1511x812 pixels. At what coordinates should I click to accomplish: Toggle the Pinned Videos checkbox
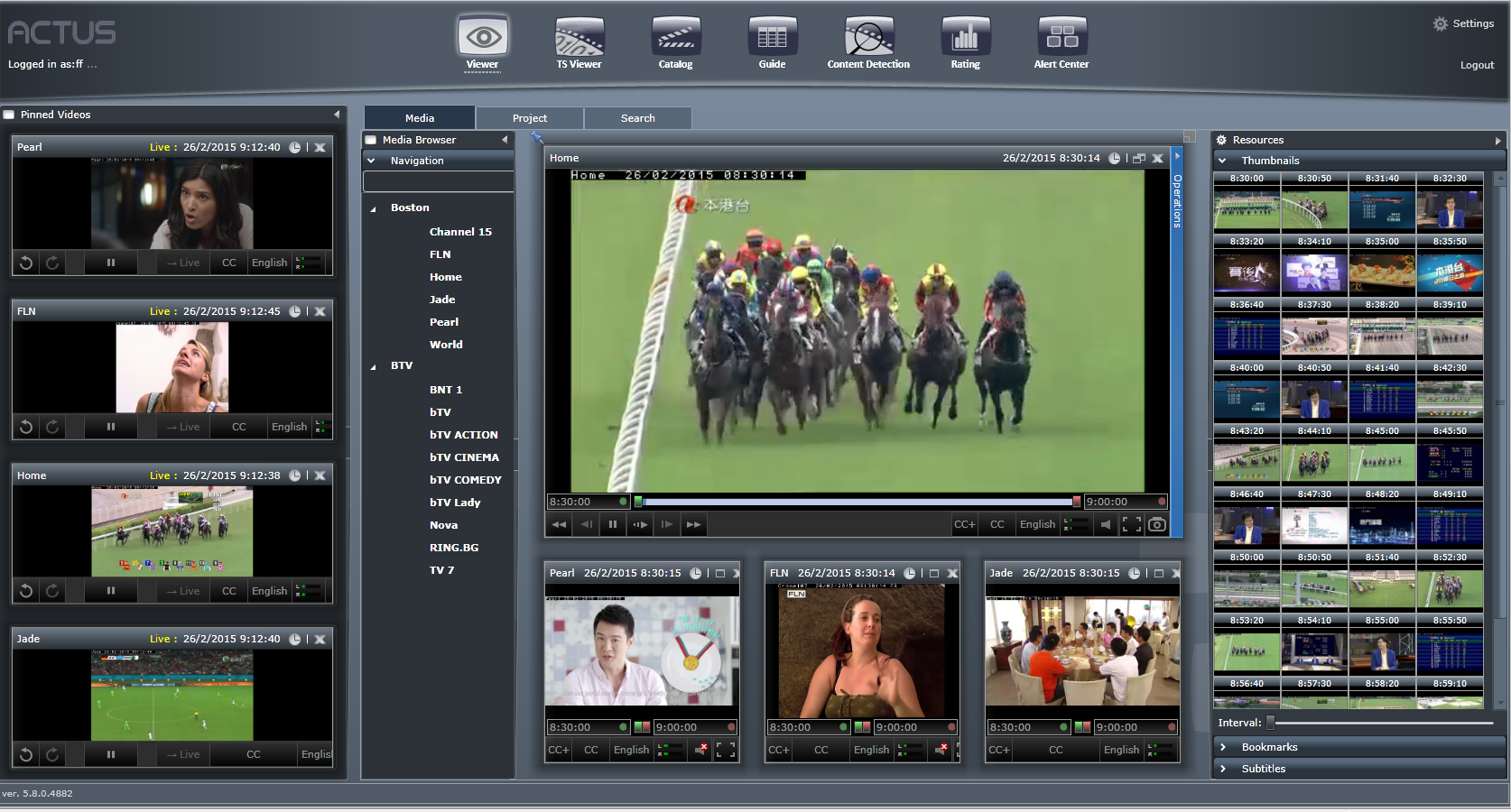point(8,115)
